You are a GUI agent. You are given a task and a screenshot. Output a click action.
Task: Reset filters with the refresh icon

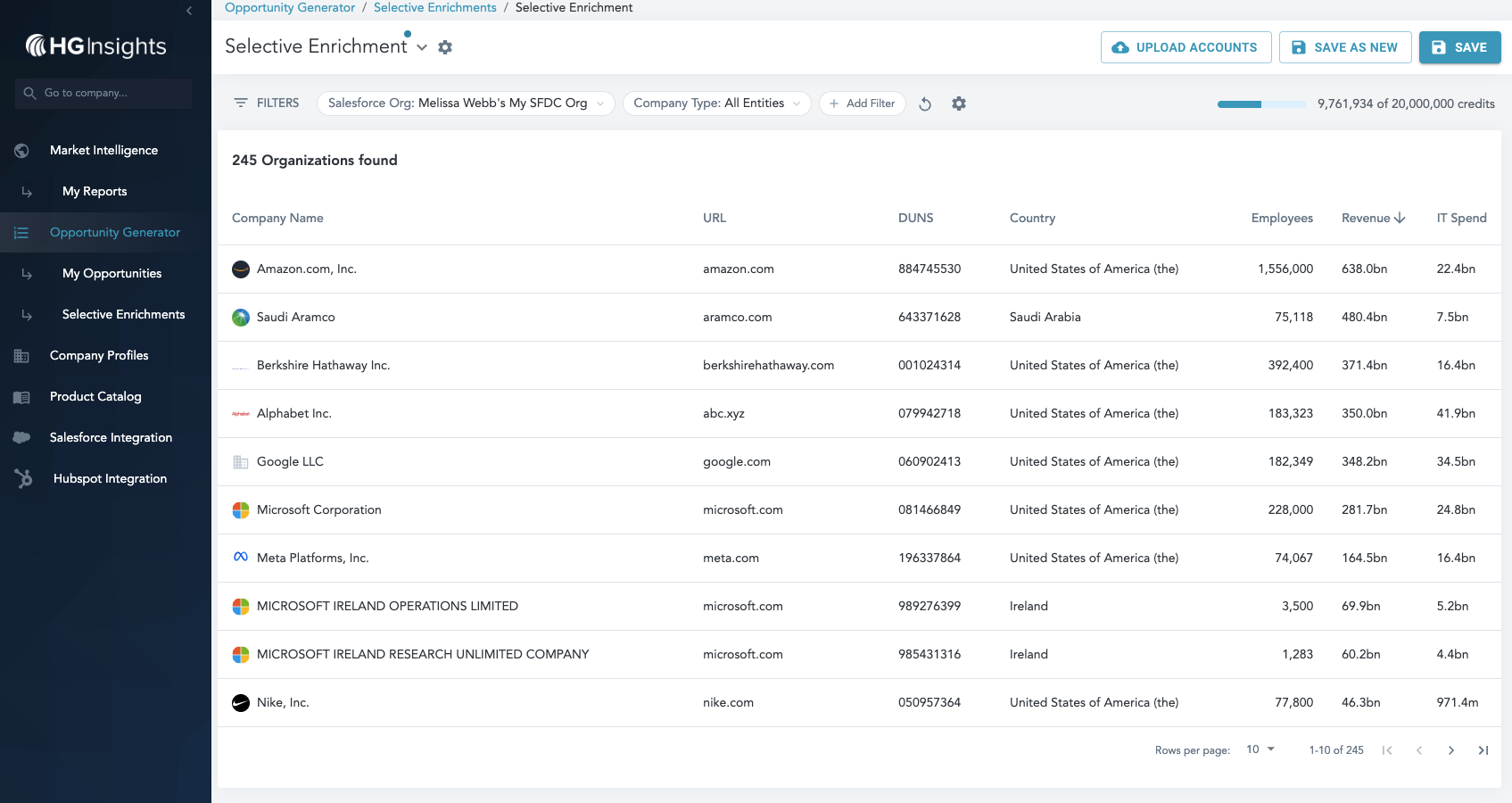tap(925, 103)
